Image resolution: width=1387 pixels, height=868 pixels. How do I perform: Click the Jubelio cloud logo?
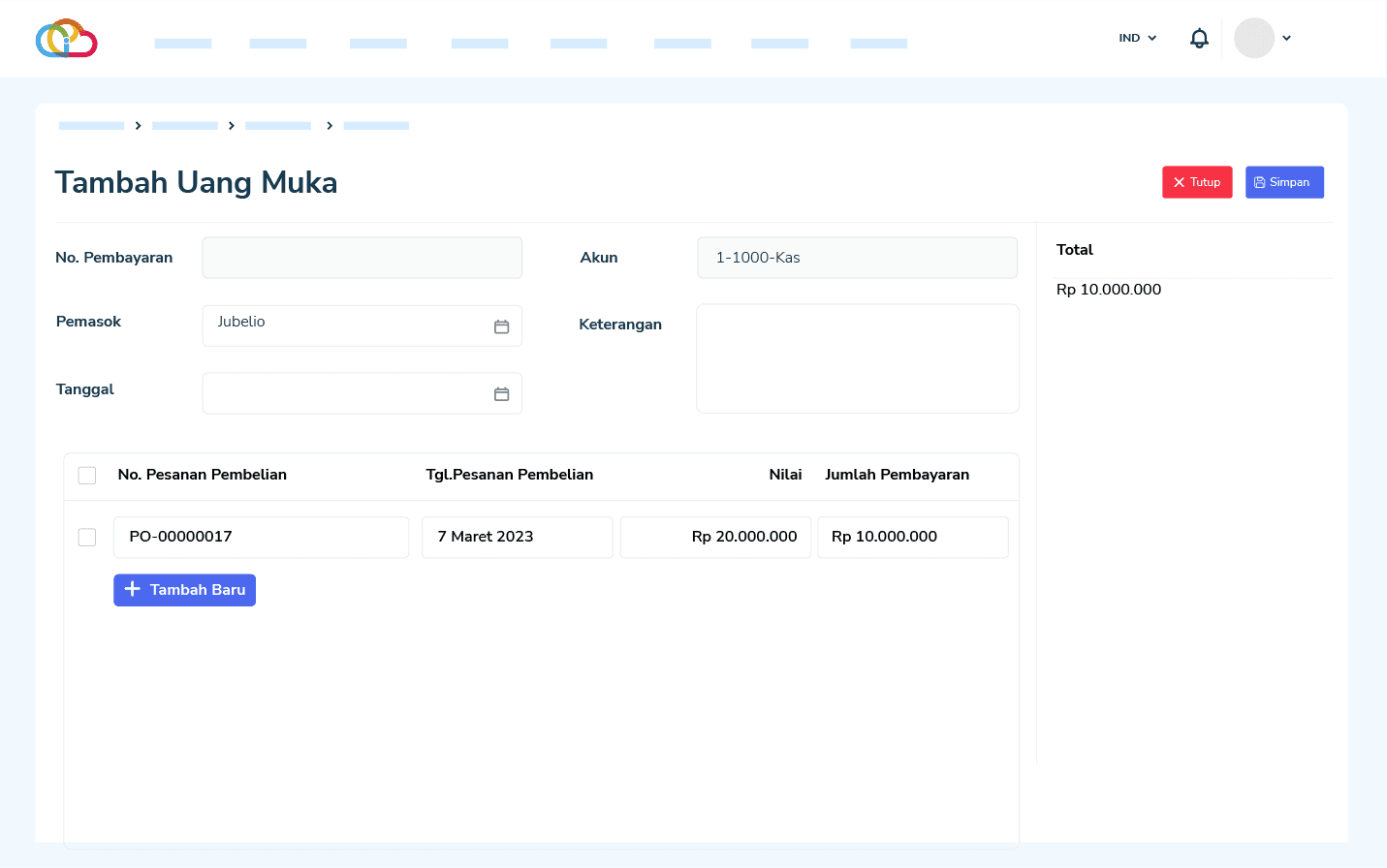[x=66, y=39]
